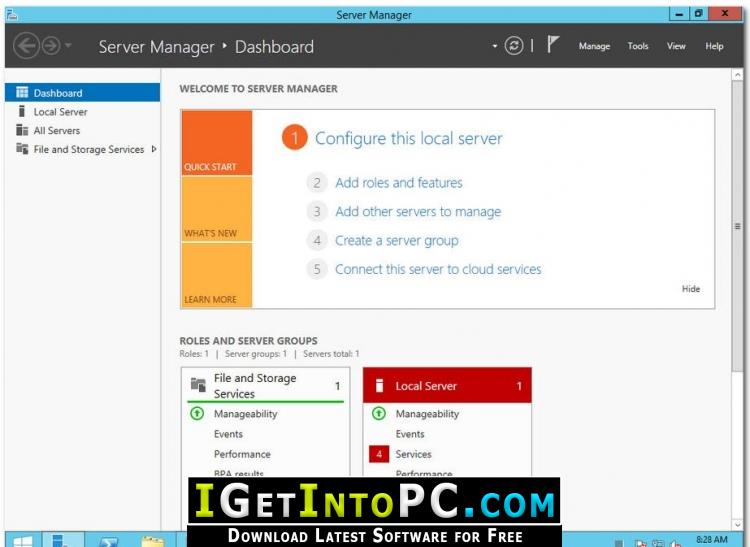Viewport: 750px width, 547px height.
Task: Click Server Manager taskbar icon
Action: [63, 540]
